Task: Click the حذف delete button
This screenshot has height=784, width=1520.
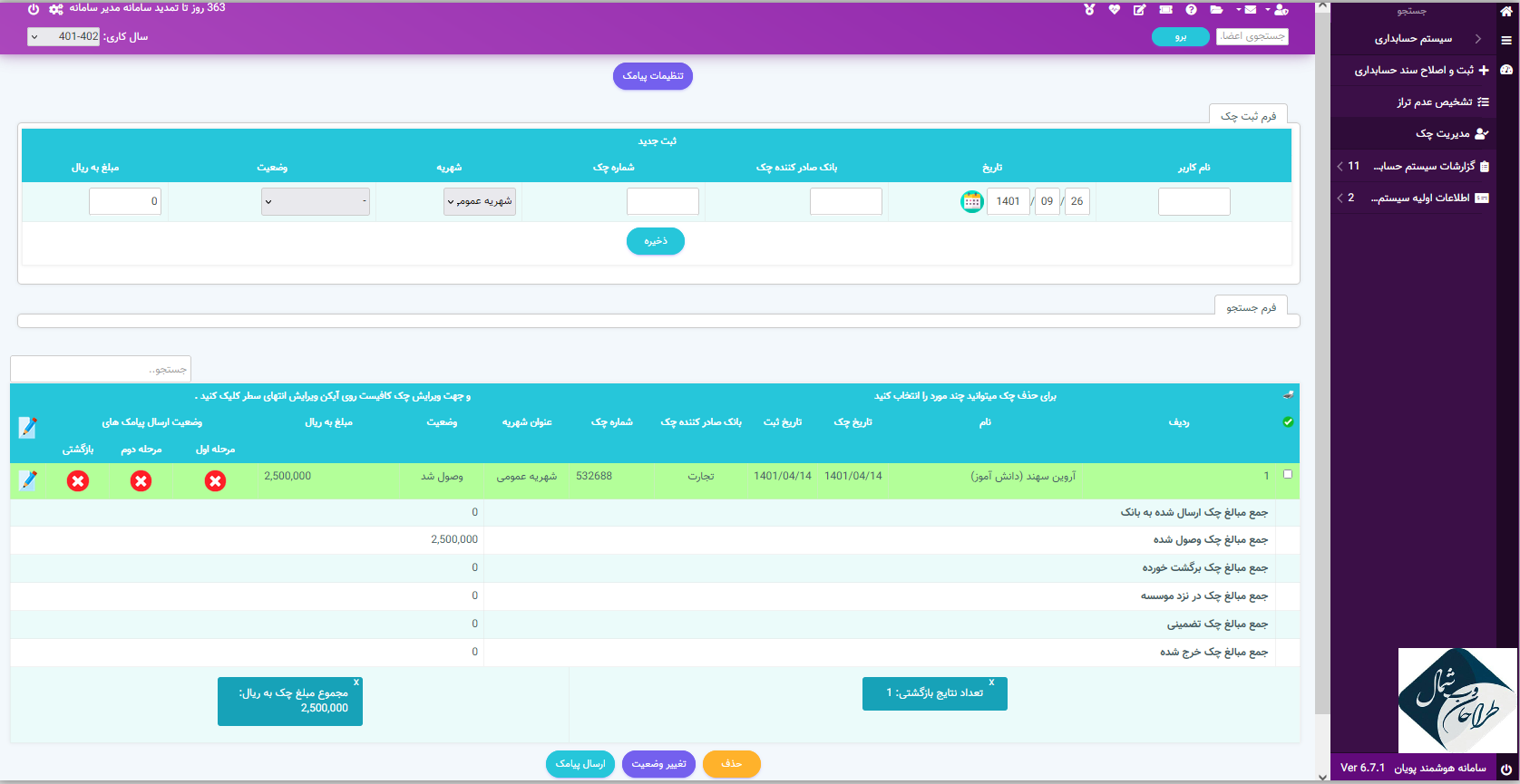Action: tap(732, 764)
